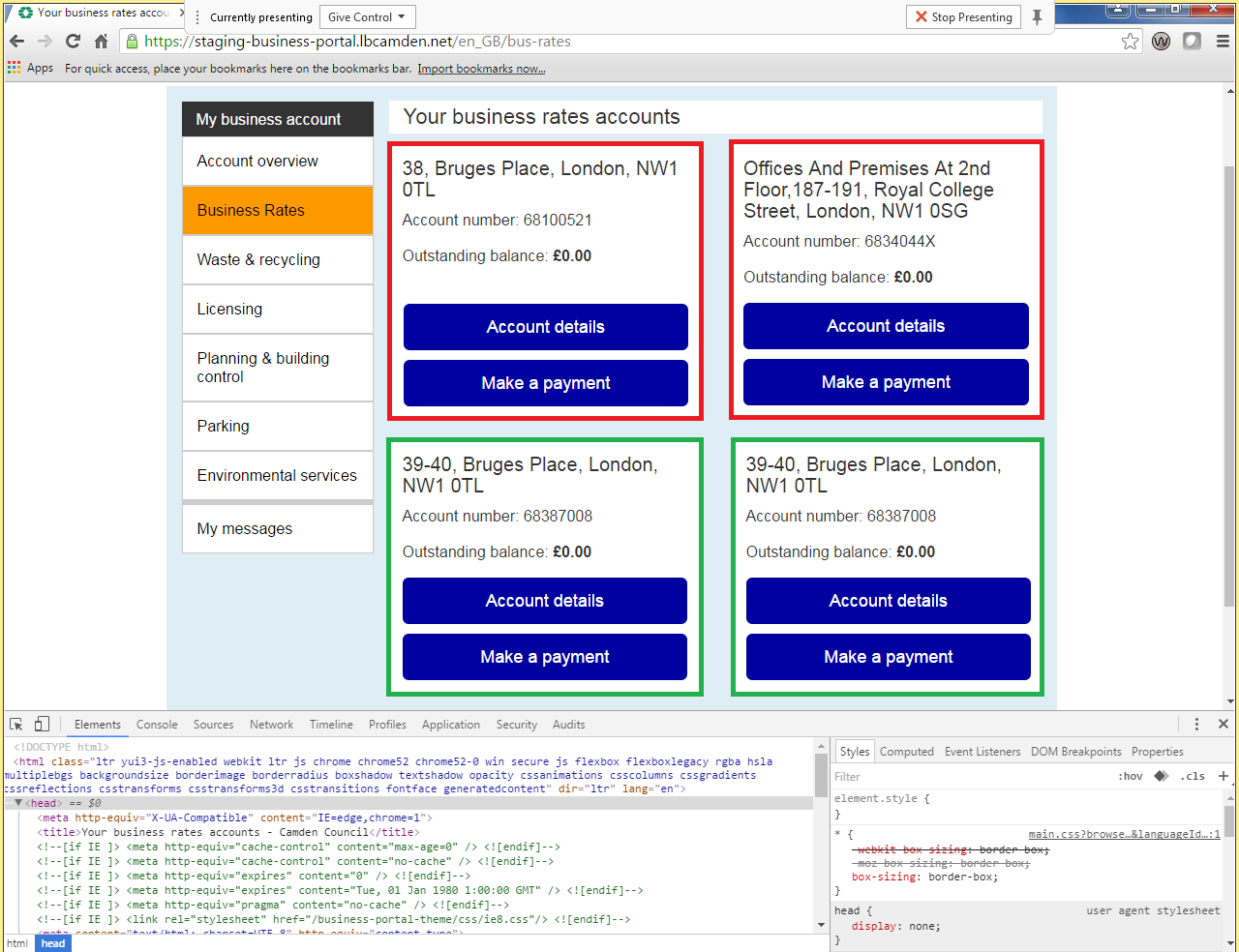Activate the DevTools inspect element picker
This screenshot has width=1239, height=952.
[16, 724]
